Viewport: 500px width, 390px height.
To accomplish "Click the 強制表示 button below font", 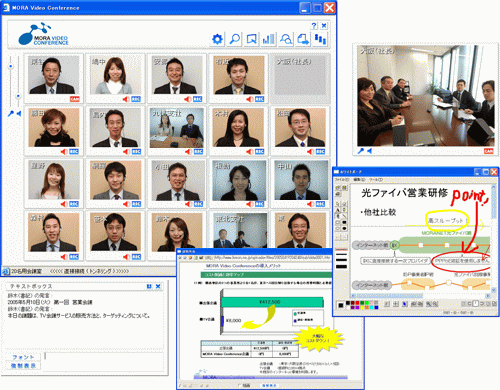I will coord(23,366).
